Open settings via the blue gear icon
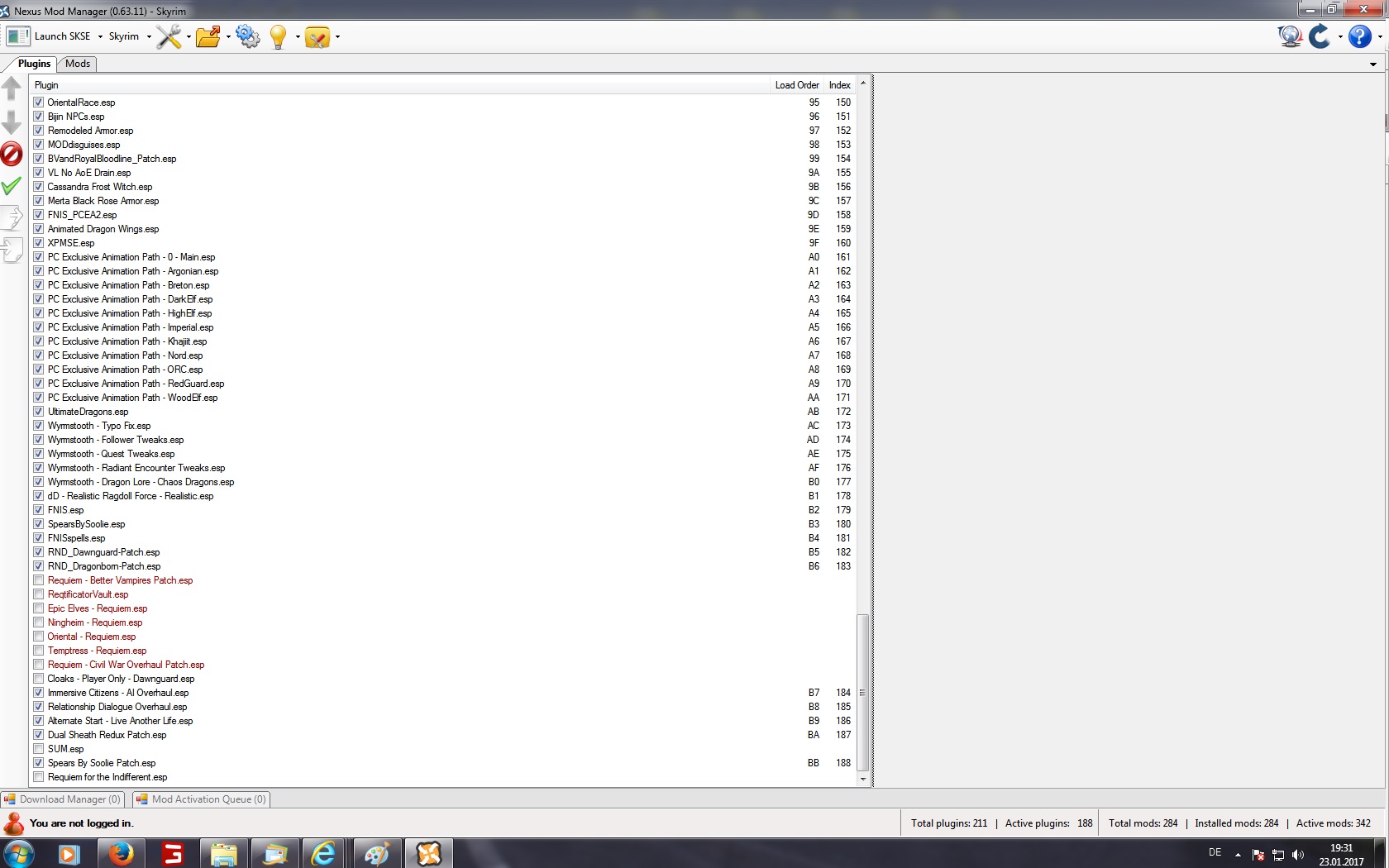 (247, 36)
